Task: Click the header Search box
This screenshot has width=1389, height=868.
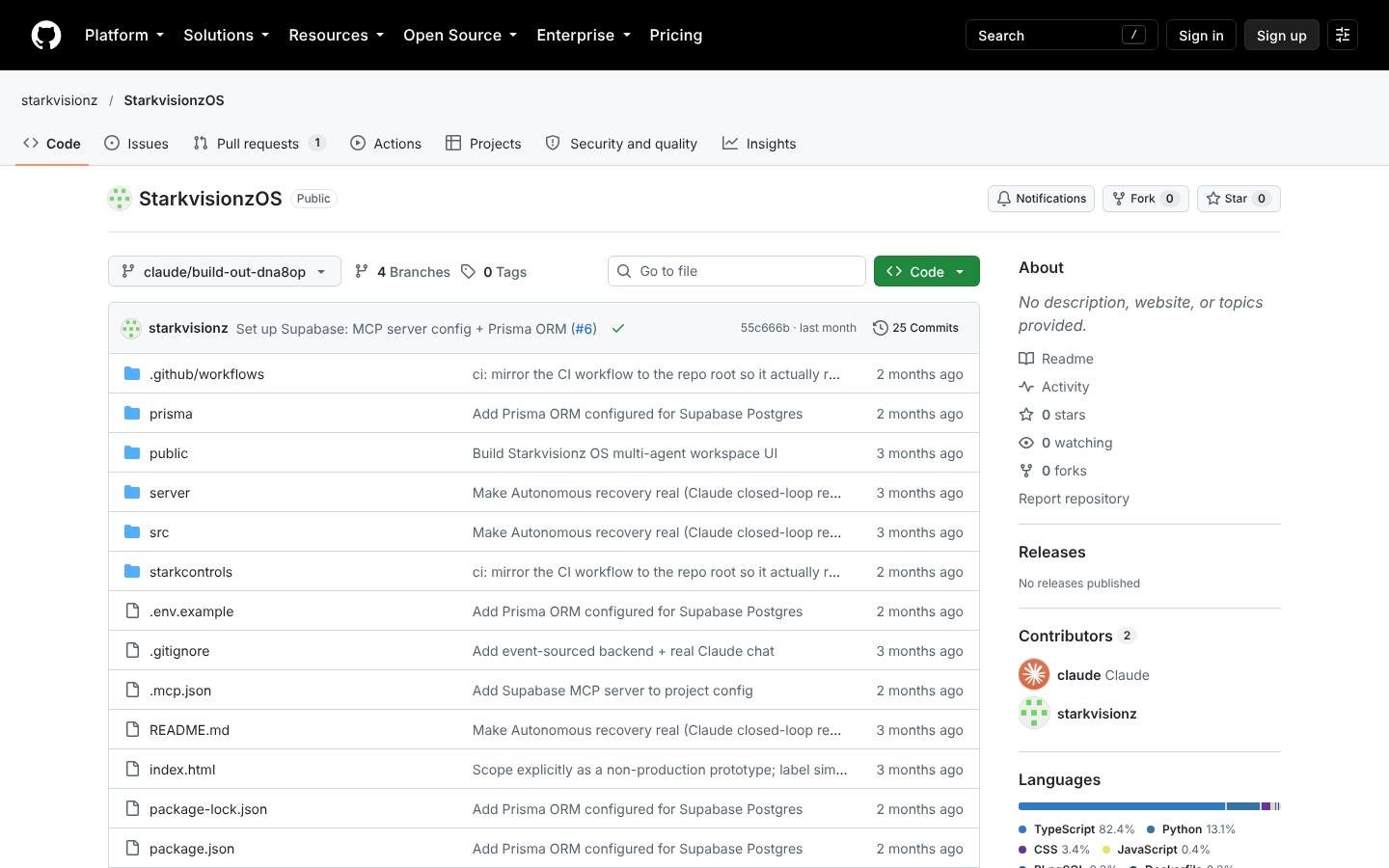Action: 1061,35
